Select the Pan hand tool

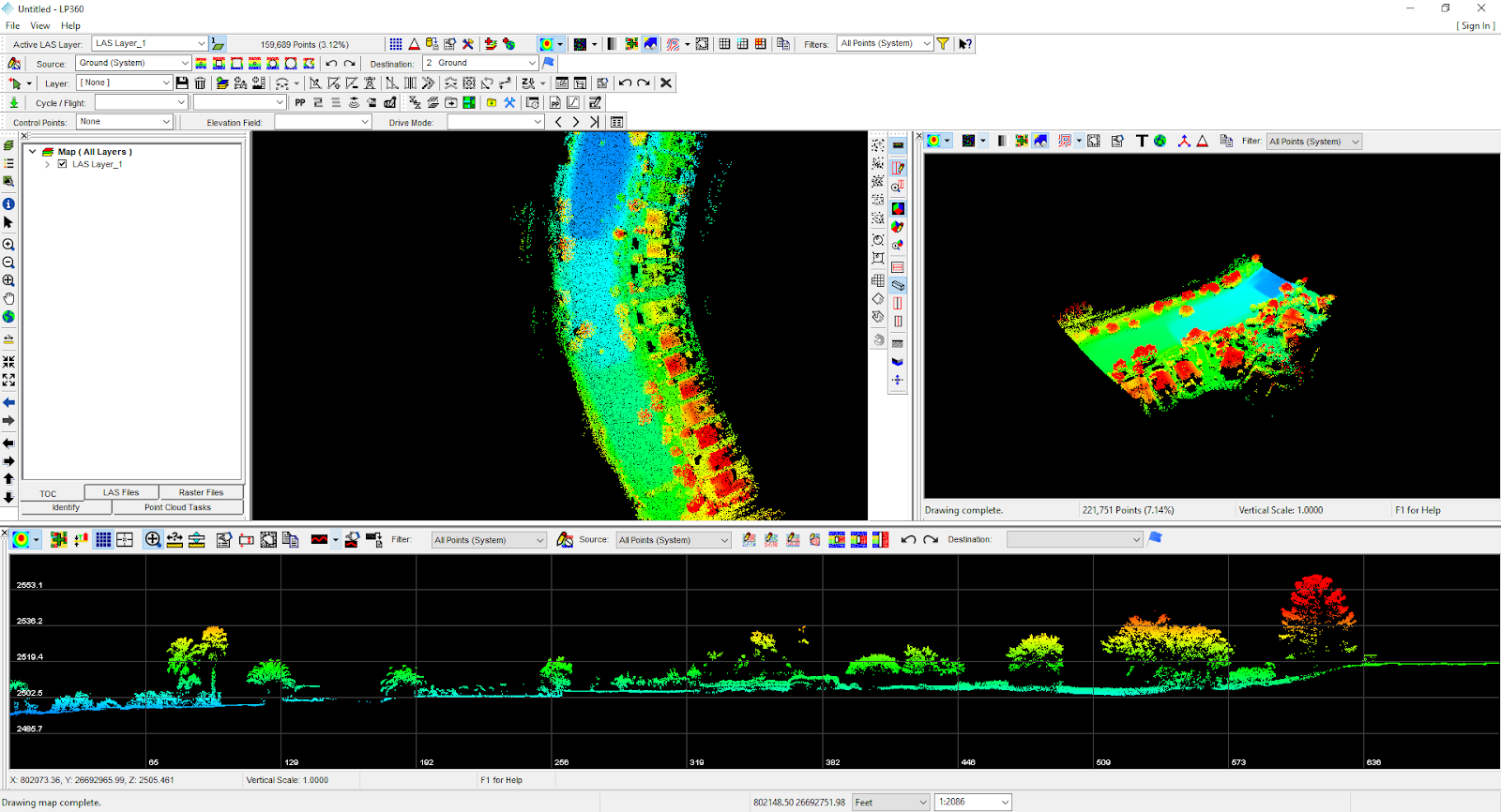pos(8,299)
